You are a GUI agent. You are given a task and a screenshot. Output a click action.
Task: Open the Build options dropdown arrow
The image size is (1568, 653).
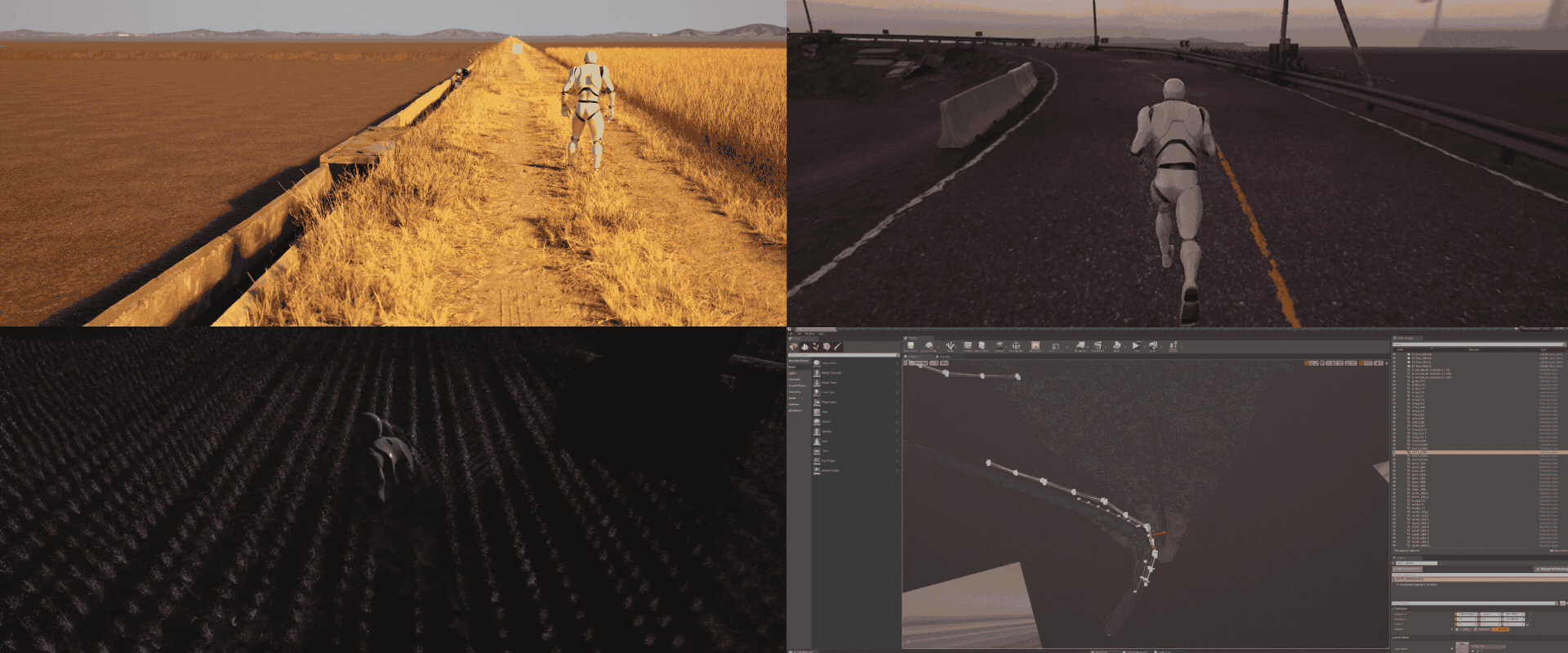click(x=1125, y=347)
